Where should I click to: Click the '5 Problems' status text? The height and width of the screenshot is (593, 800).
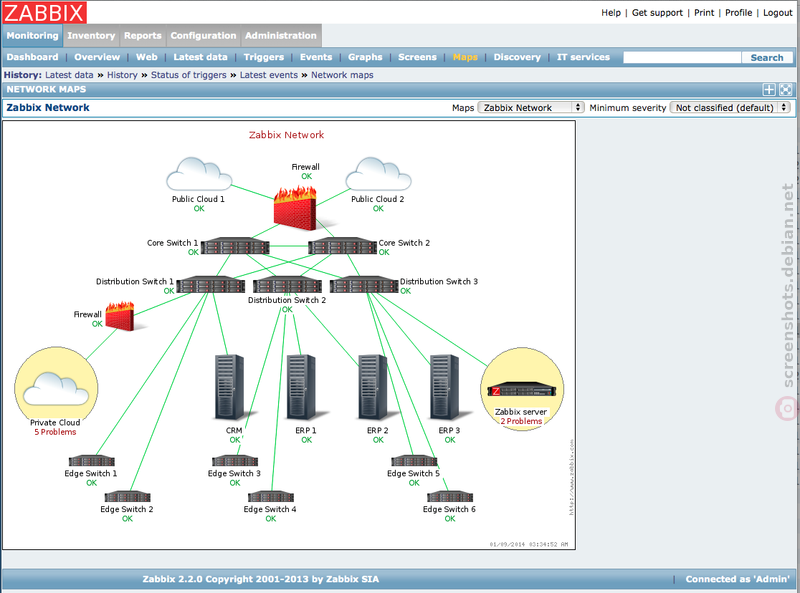[x=56, y=432]
